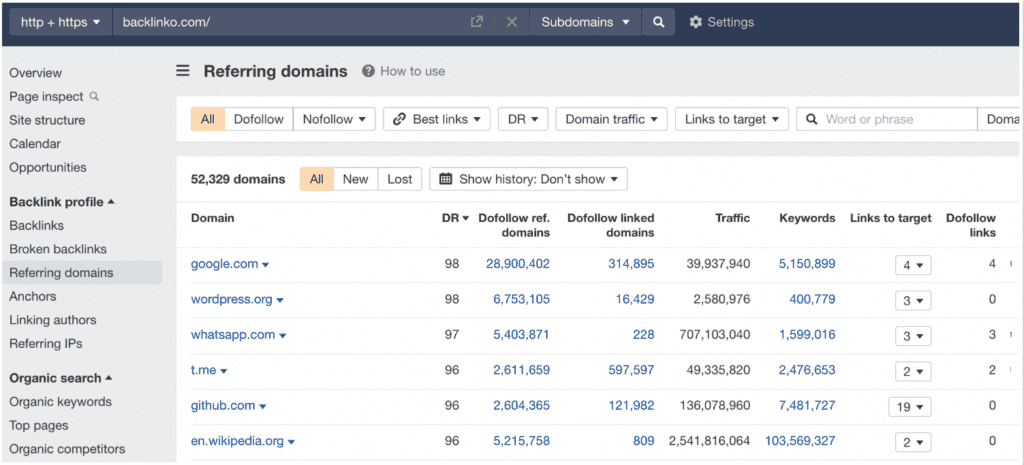Select the Dofollow filter
1024x465 pixels.
(x=259, y=119)
